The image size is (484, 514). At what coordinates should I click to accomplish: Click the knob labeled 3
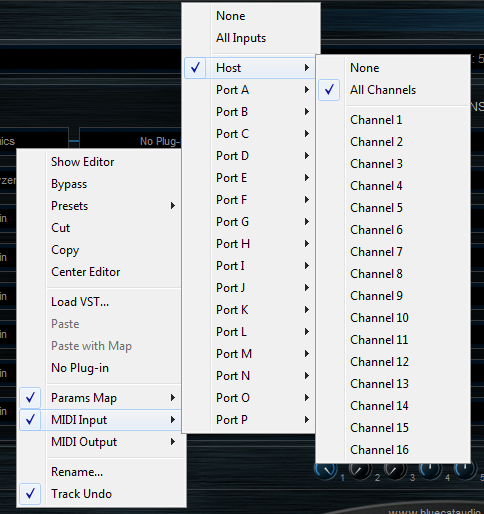point(395,470)
